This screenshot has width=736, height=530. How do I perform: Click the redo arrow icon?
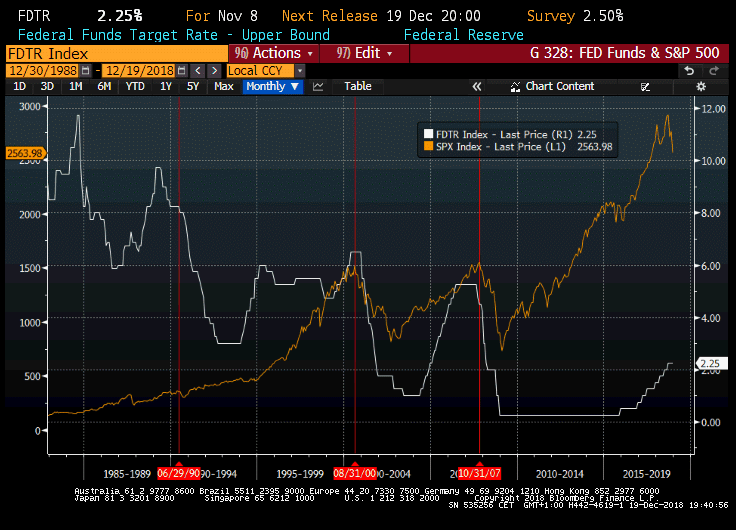pyautogui.click(x=714, y=71)
